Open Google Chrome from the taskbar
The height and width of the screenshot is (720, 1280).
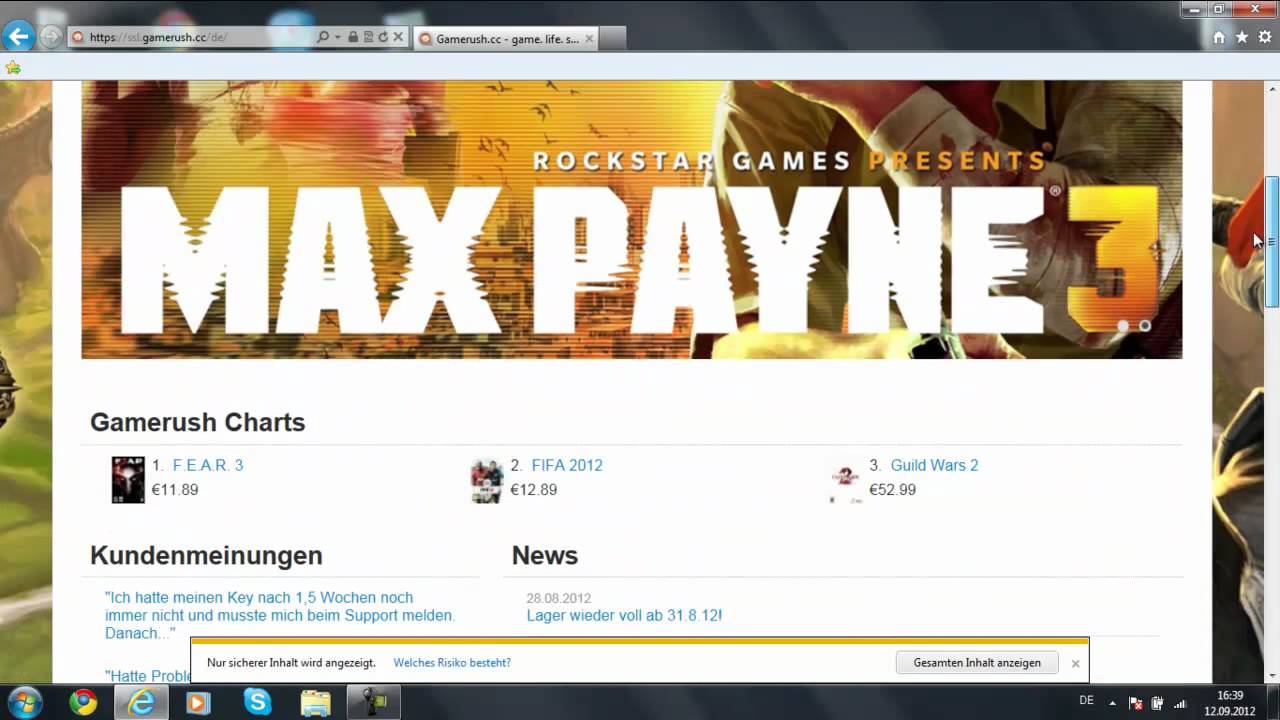point(83,702)
